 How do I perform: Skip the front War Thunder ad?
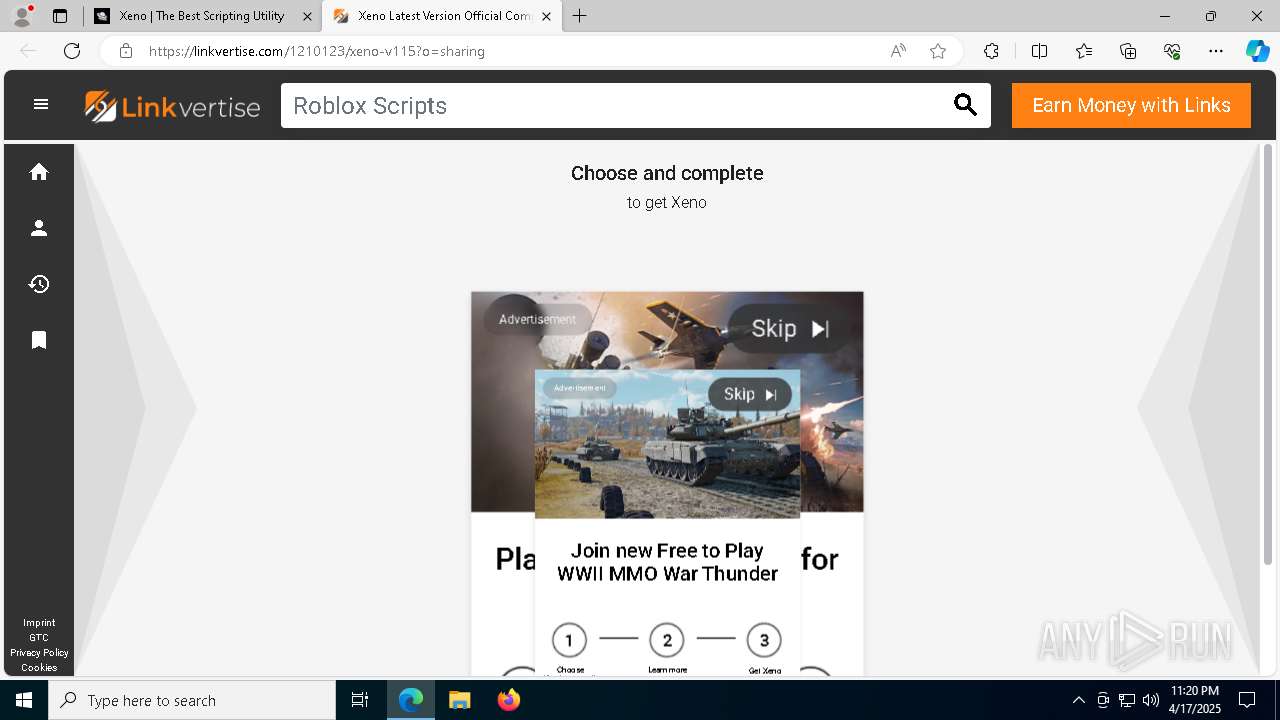(x=750, y=394)
